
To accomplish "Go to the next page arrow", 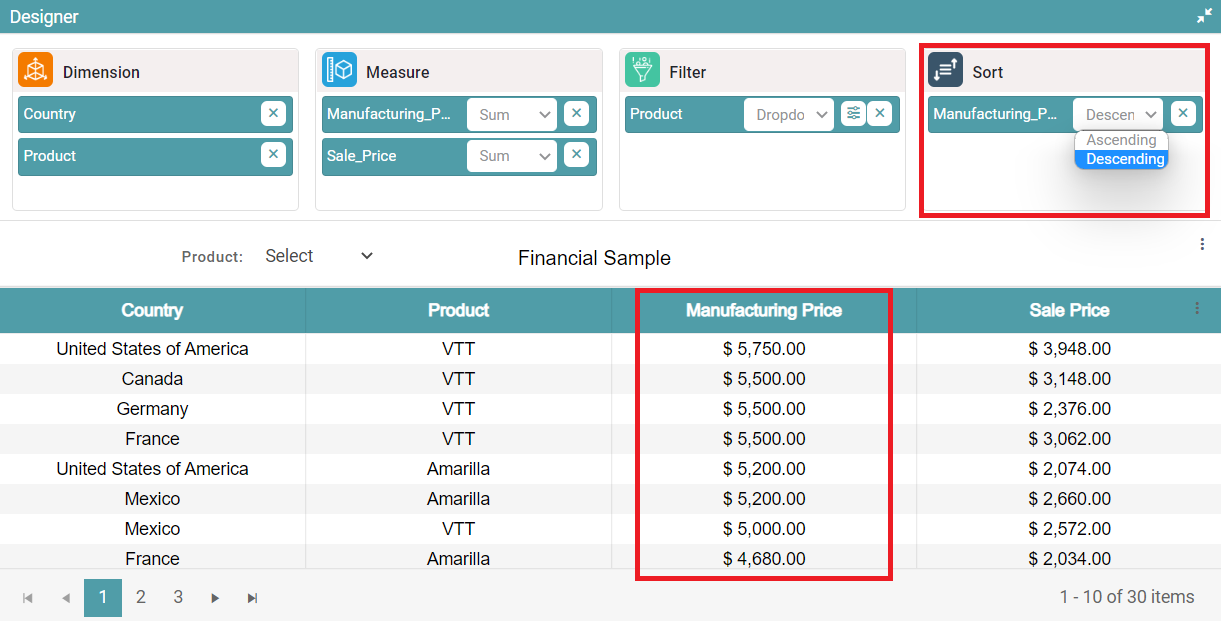I will (215, 598).
